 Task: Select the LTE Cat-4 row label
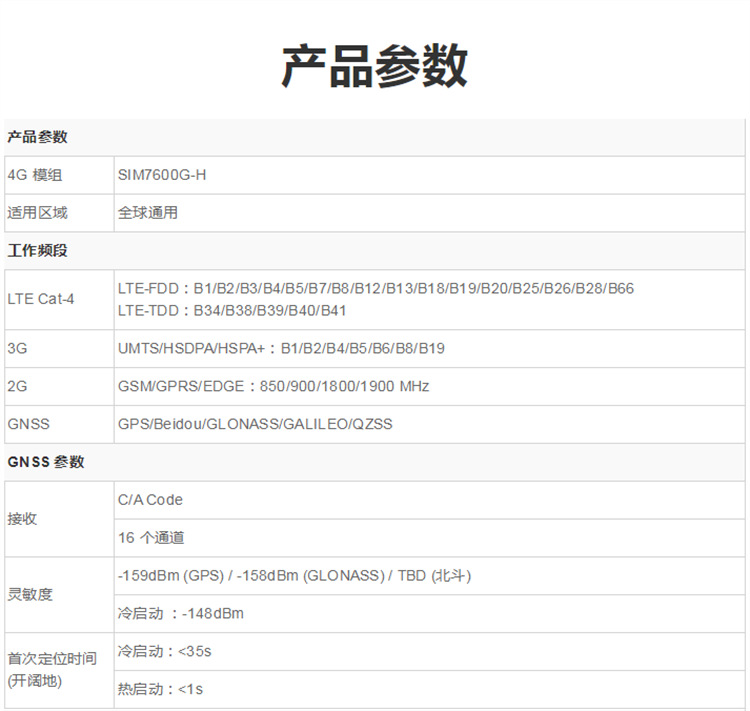click(41, 299)
